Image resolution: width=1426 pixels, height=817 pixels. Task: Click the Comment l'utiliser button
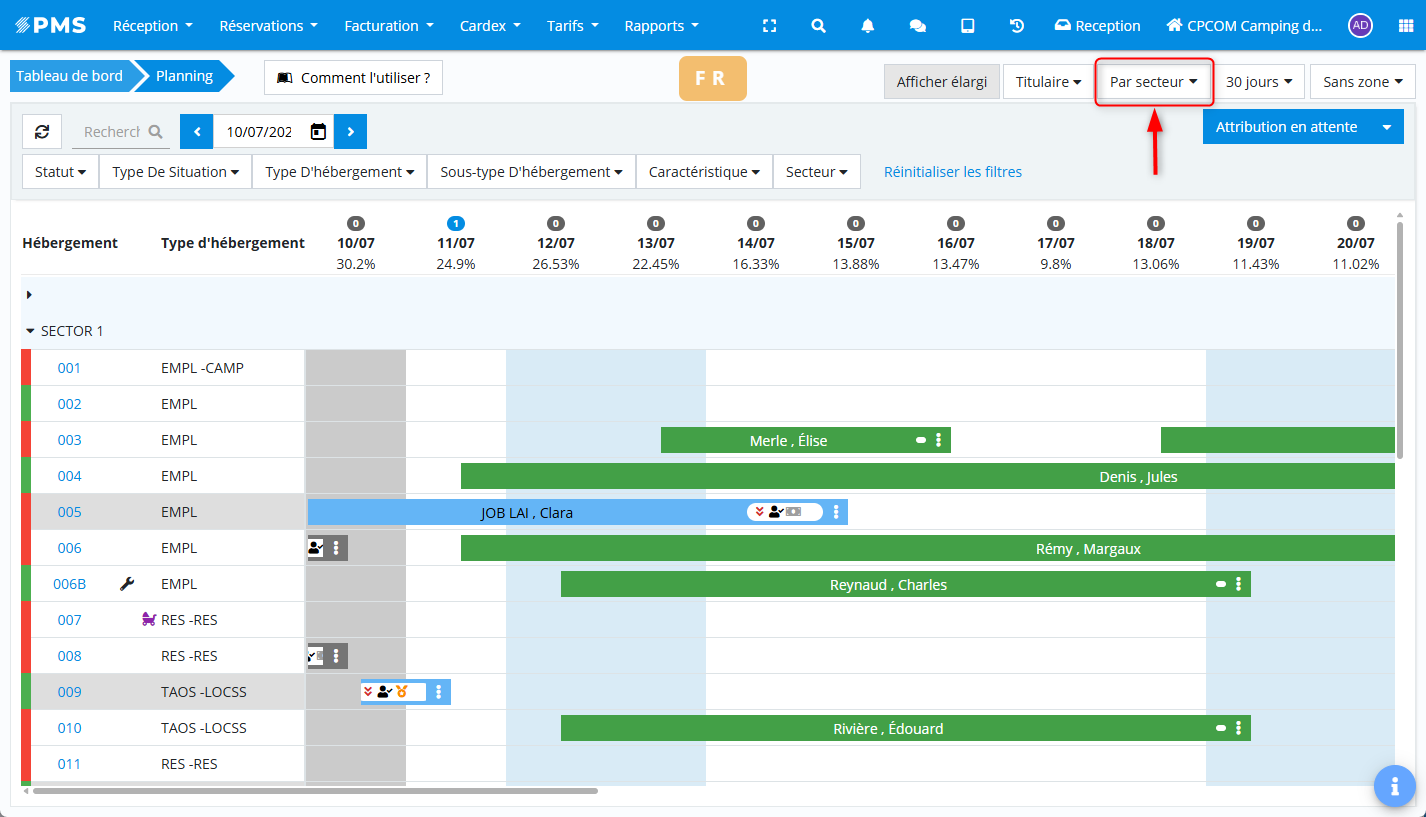coord(353,78)
